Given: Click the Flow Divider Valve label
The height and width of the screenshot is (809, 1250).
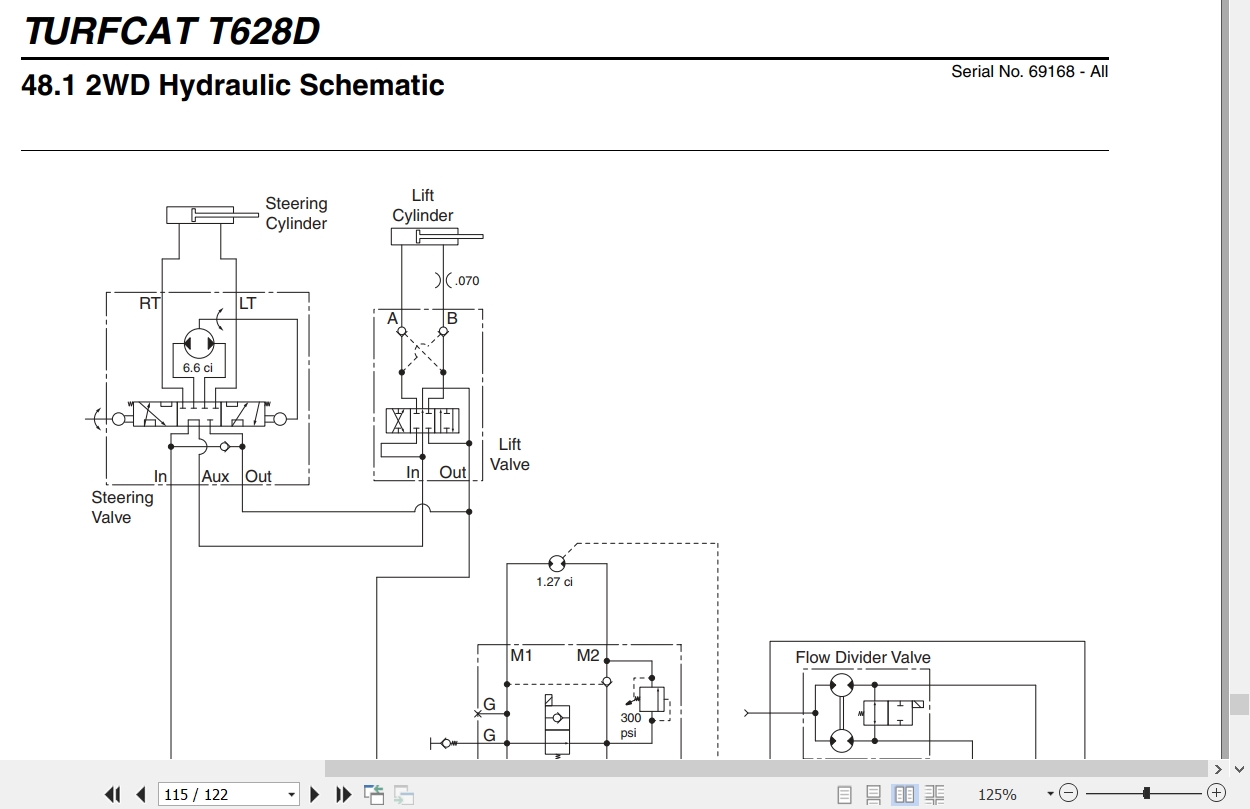Looking at the screenshot, I should [x=863, y=658].
